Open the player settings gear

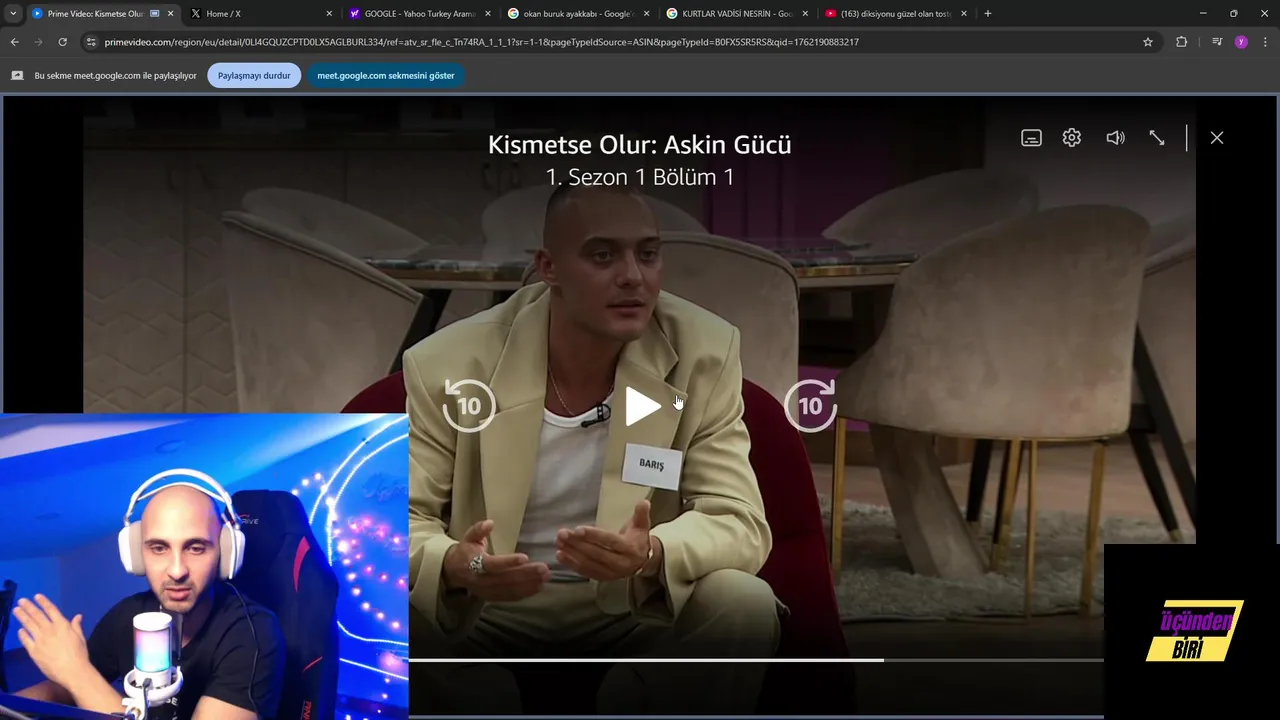pos(1072,138)
